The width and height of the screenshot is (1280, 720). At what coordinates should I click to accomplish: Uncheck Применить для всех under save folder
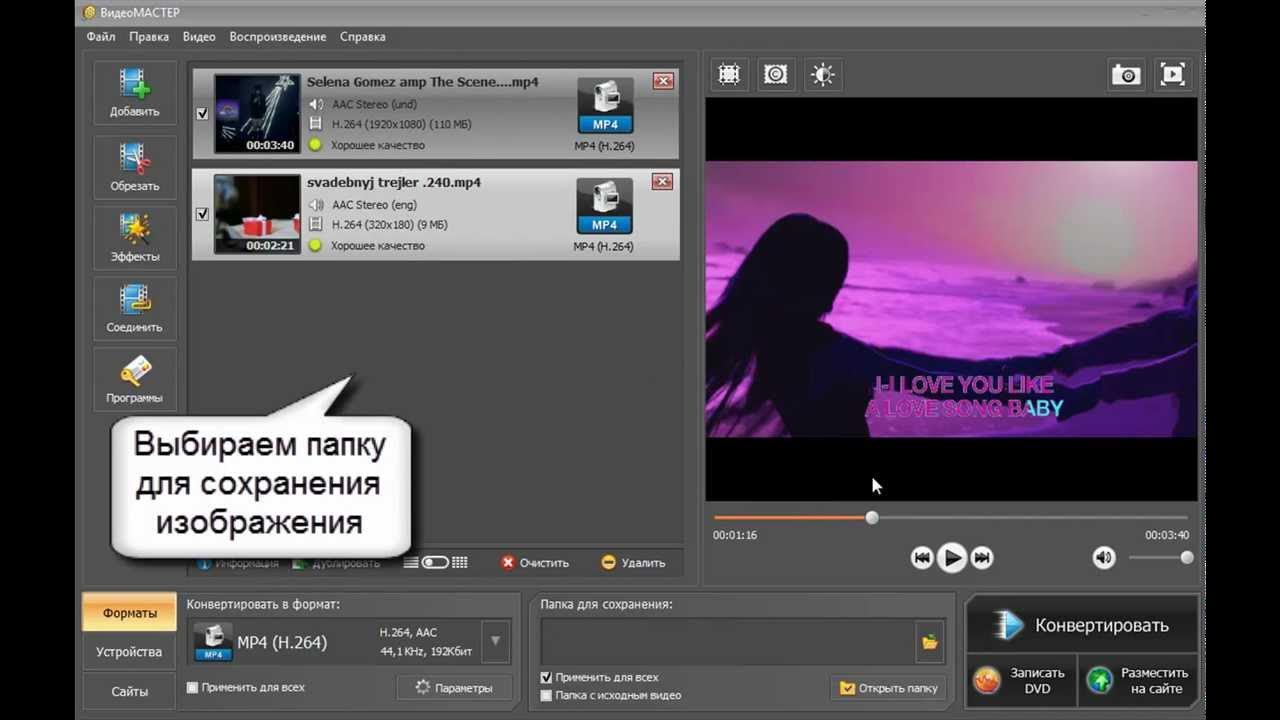click(546, 677)
